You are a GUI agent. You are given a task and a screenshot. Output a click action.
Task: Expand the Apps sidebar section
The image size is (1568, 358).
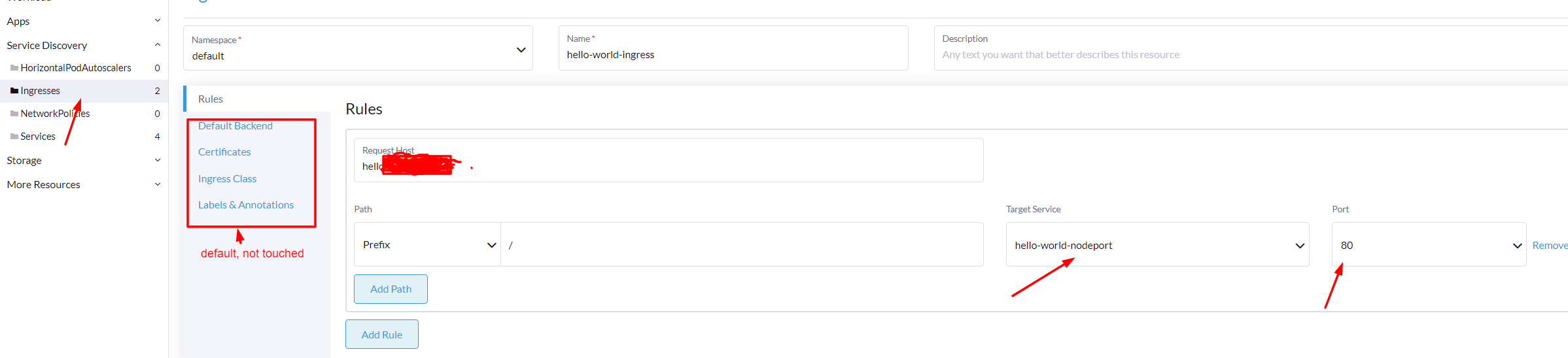tap(157, 21)
